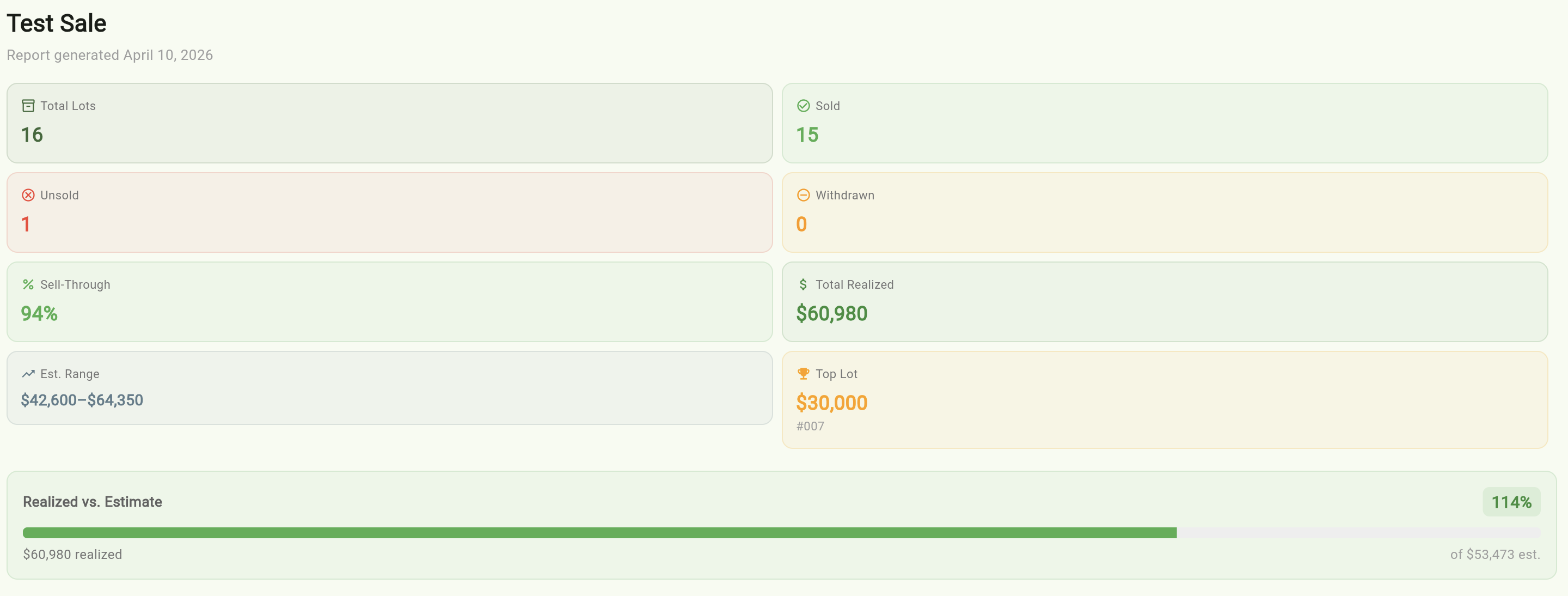Select the Sold card value 15
The image size is (1568, 596).
pyautogui.click(x=807, y=135)
